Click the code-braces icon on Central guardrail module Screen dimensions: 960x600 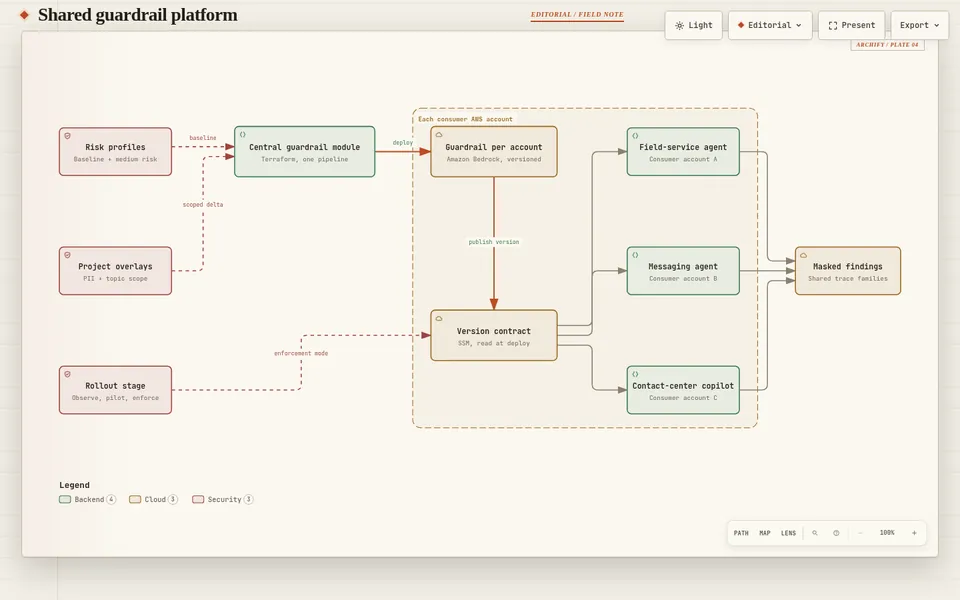point(242,135)
